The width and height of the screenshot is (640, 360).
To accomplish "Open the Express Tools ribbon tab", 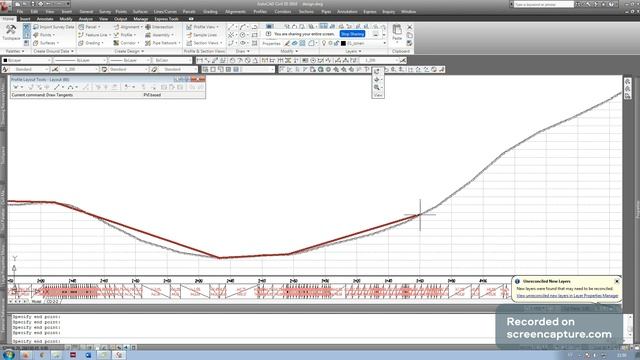I will (166, 19).
